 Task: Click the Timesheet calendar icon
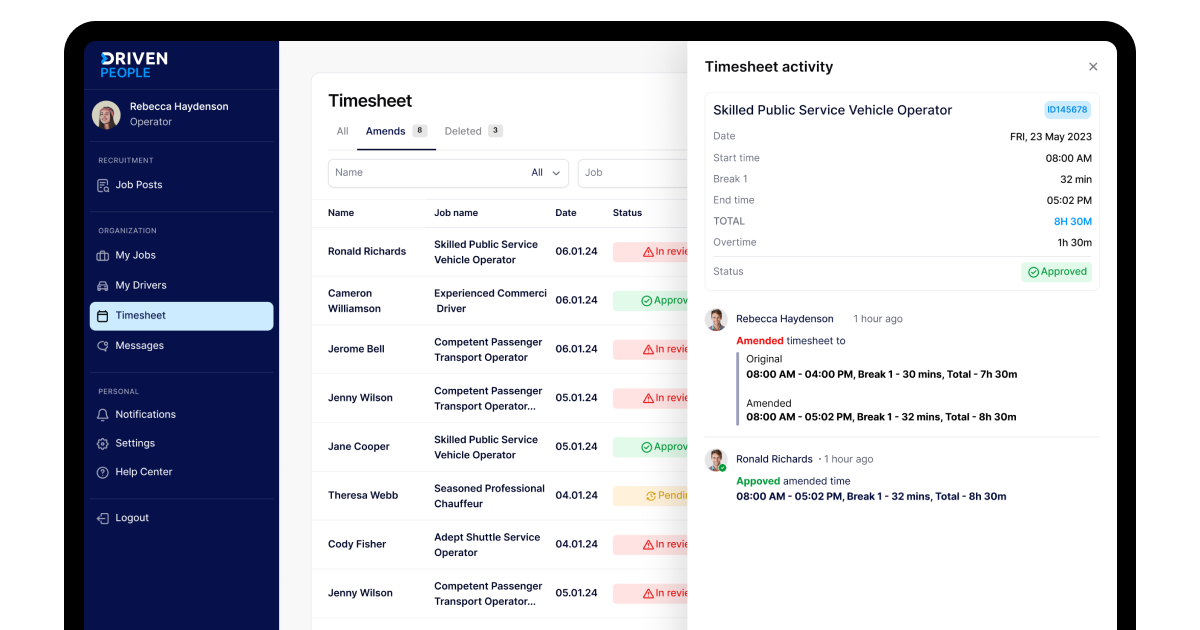click(103, 316)
